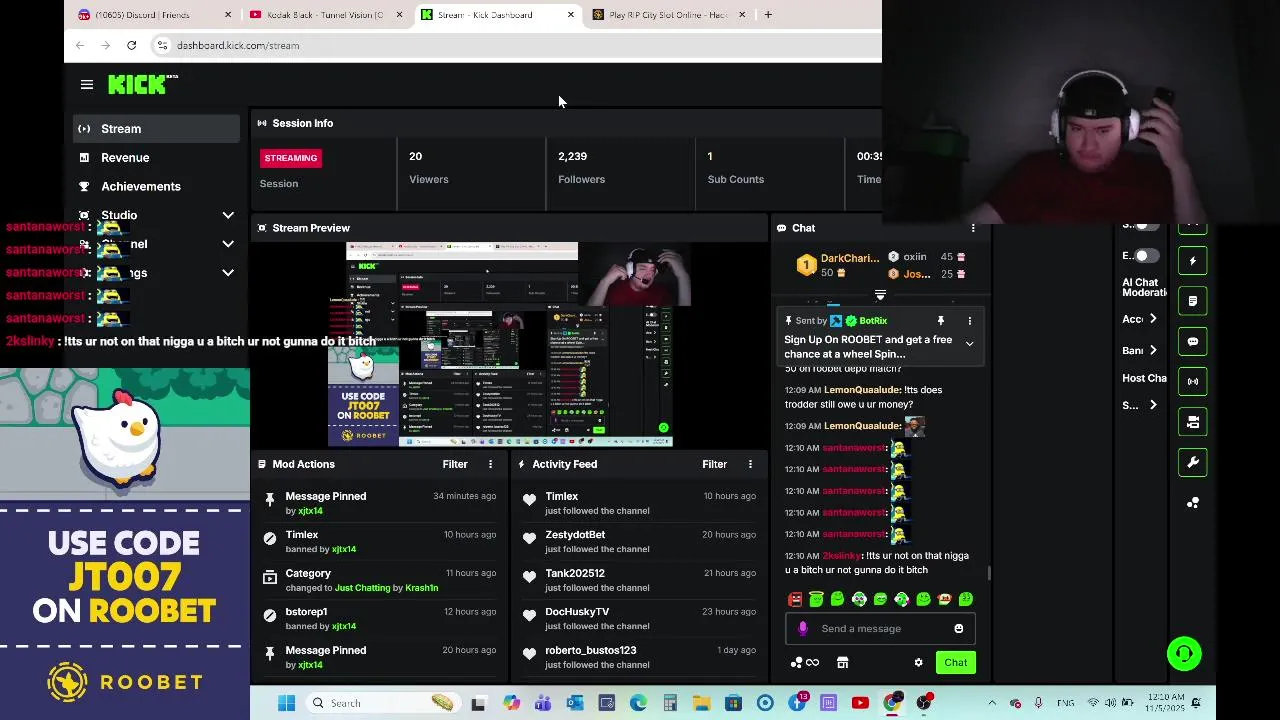Open the shop icon below chat input

tap(842, 662)
